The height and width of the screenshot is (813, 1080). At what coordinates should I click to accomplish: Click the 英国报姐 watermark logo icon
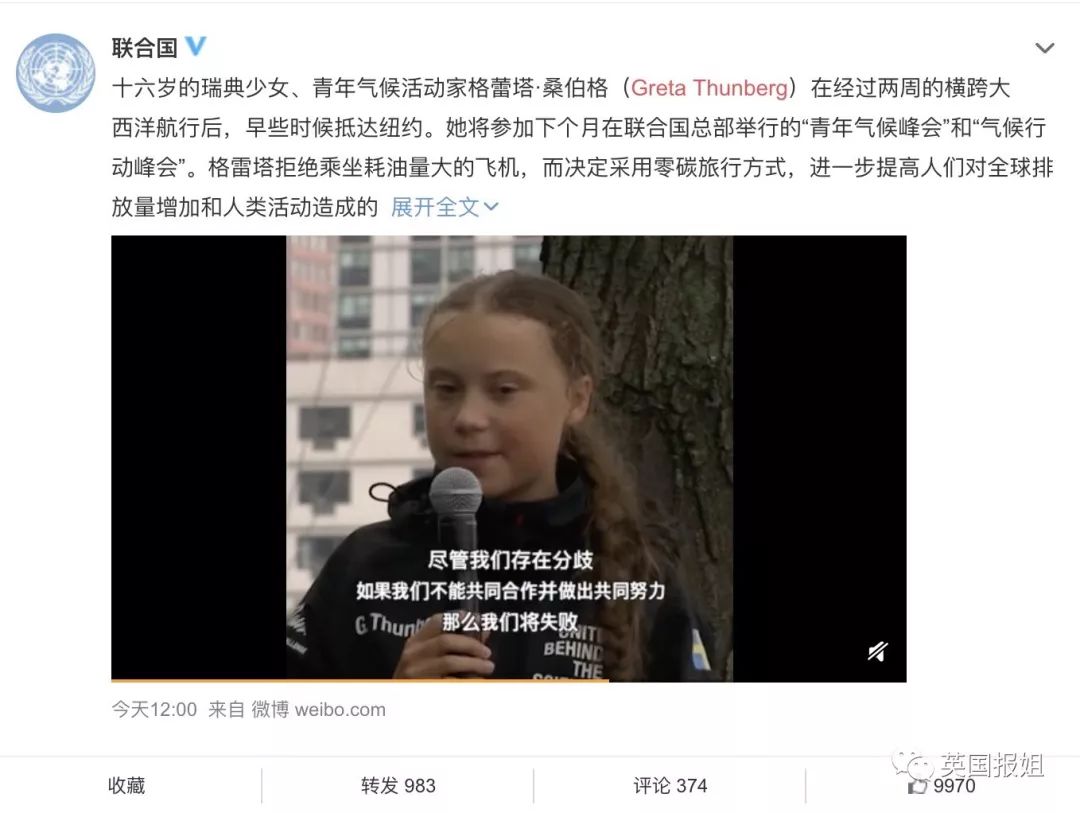(913, 764)
